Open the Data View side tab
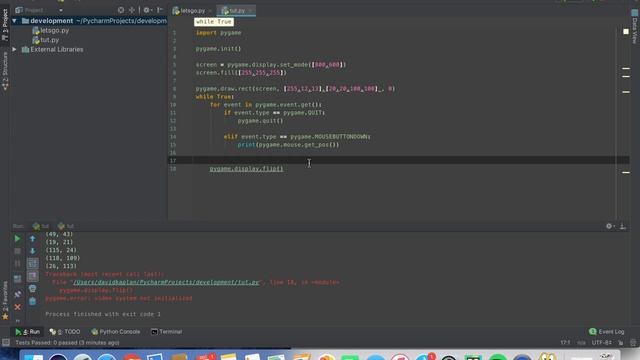Viewport: 640px width, 360px height. tap(635, 27)
